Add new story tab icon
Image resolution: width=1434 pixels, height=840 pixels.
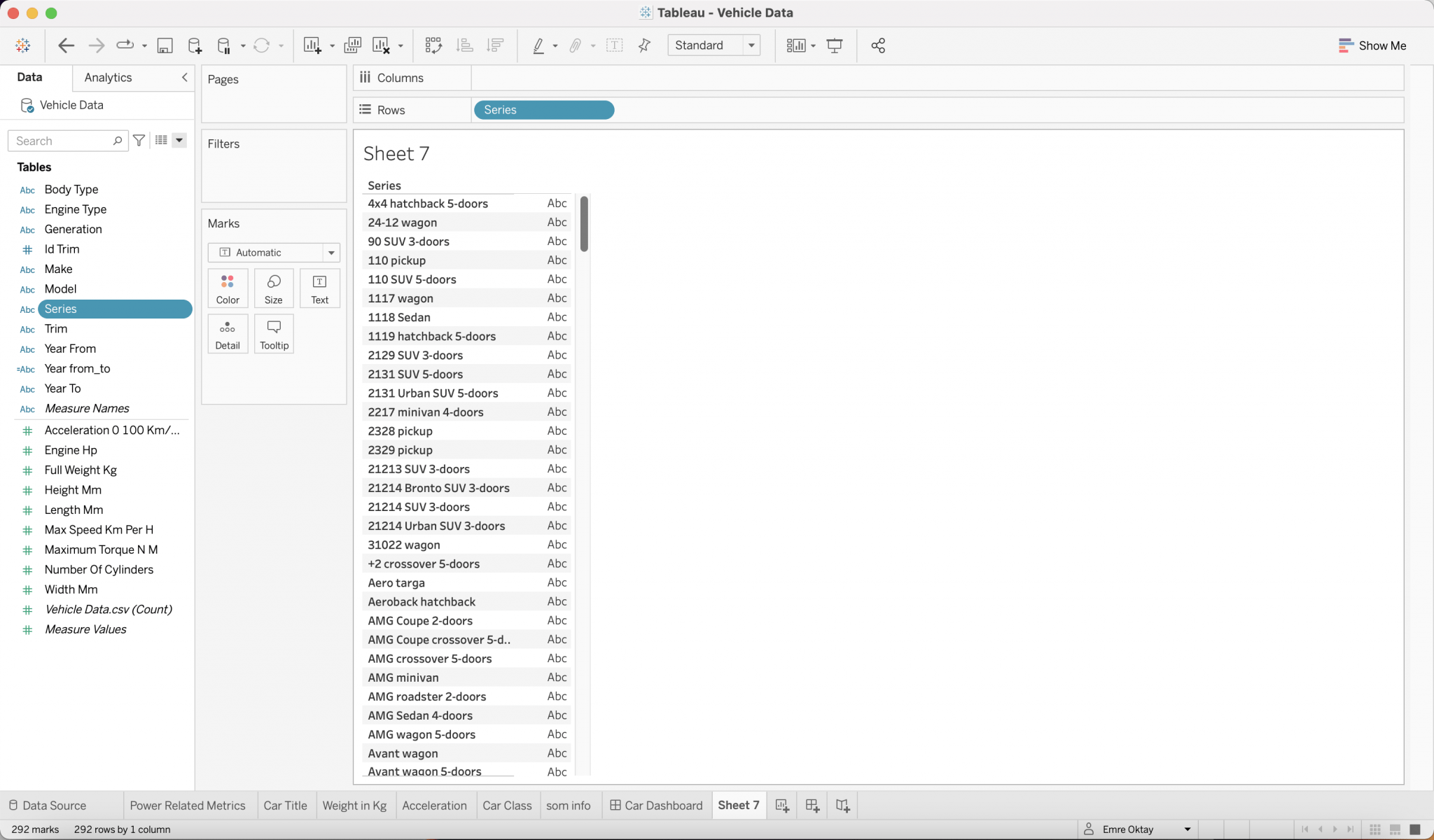click(843, 806)
